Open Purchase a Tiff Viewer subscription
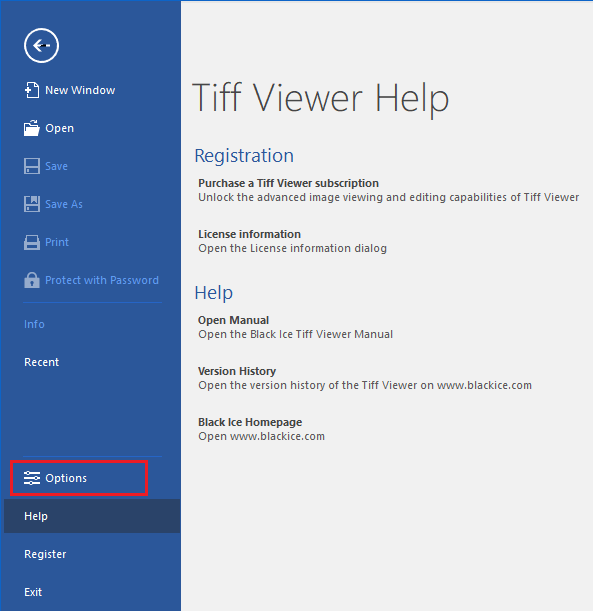This screenshot has width=593, height=611. 288,183
